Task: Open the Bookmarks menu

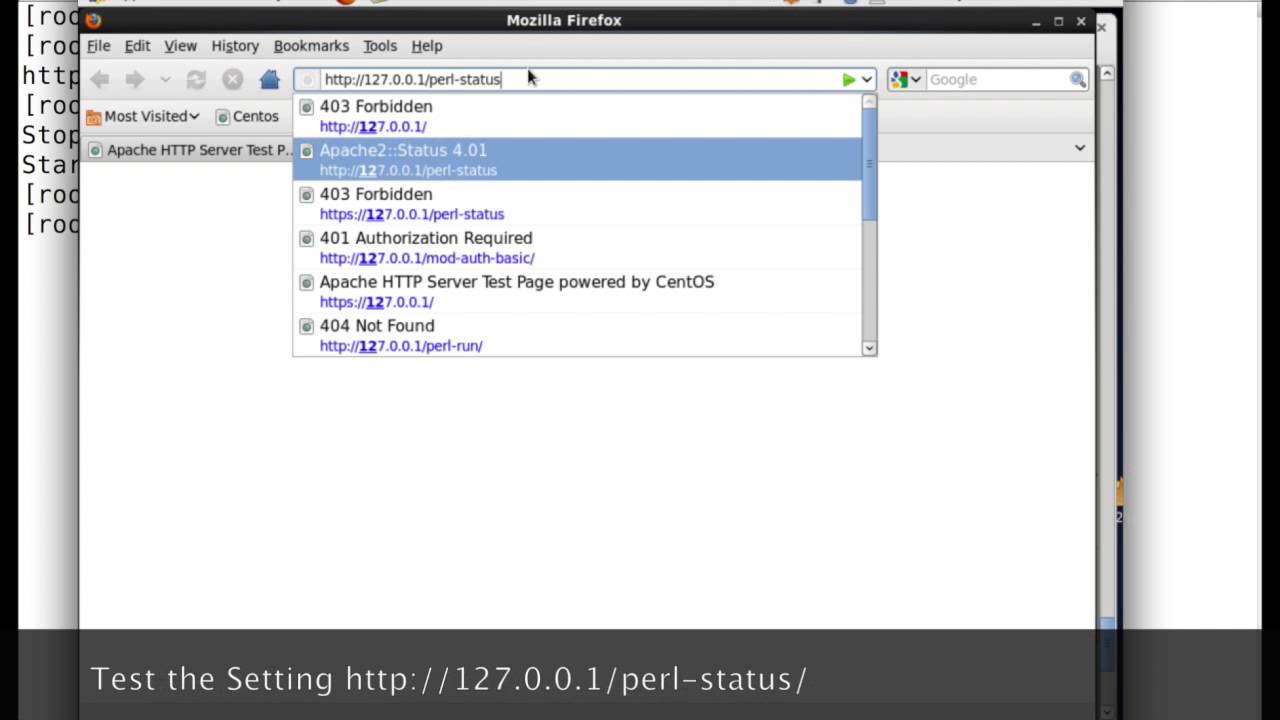Action: [311, 46]
